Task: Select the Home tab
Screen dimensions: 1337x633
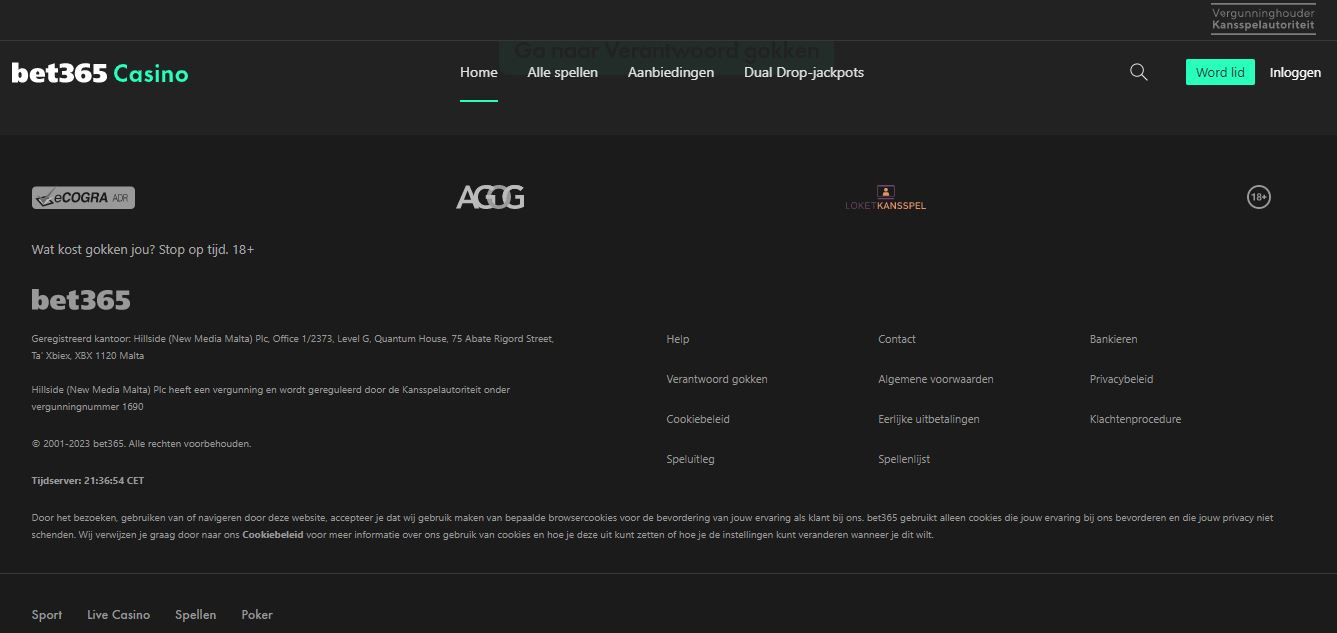Action: (x=479, y=72)
